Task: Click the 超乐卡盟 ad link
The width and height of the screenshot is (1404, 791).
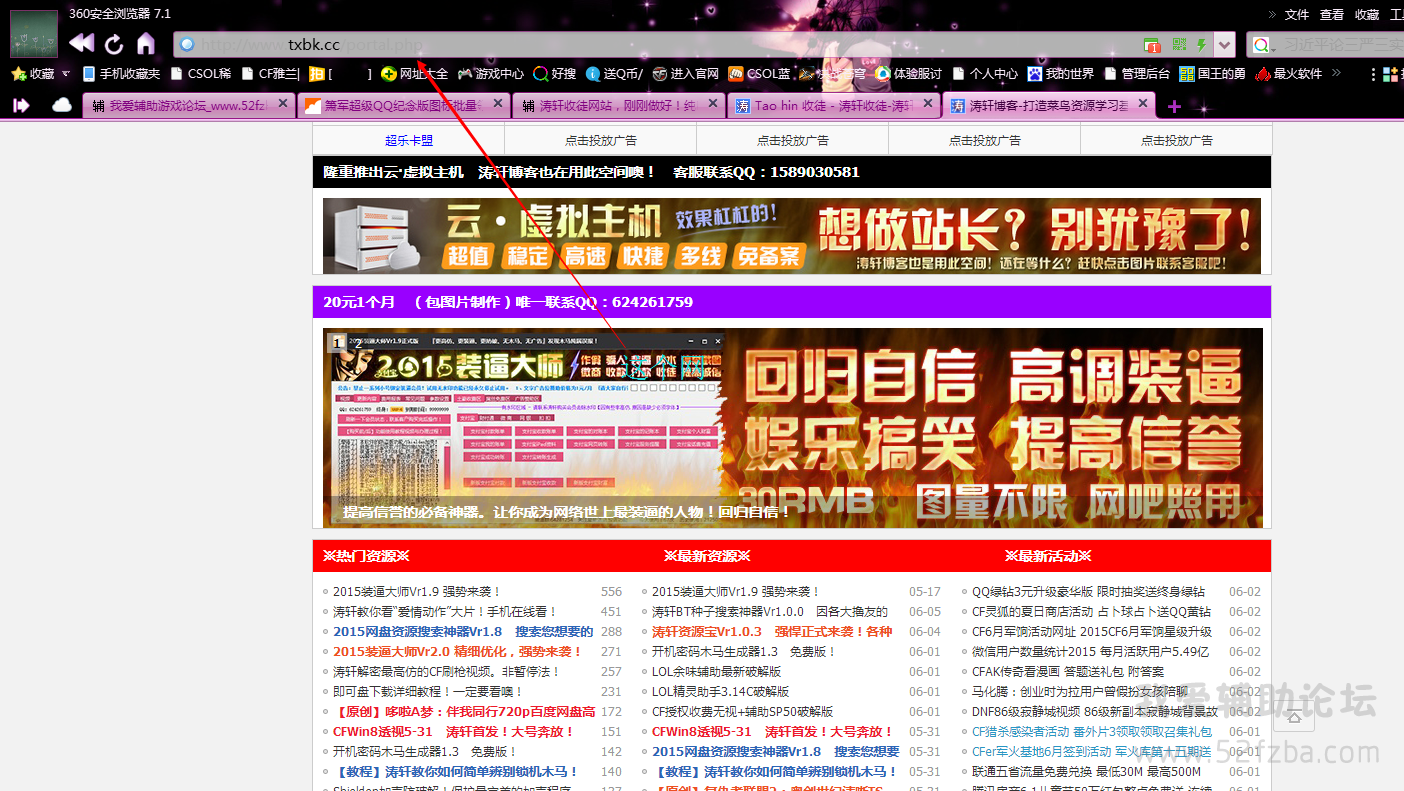Action: click(x=409, y=141)
